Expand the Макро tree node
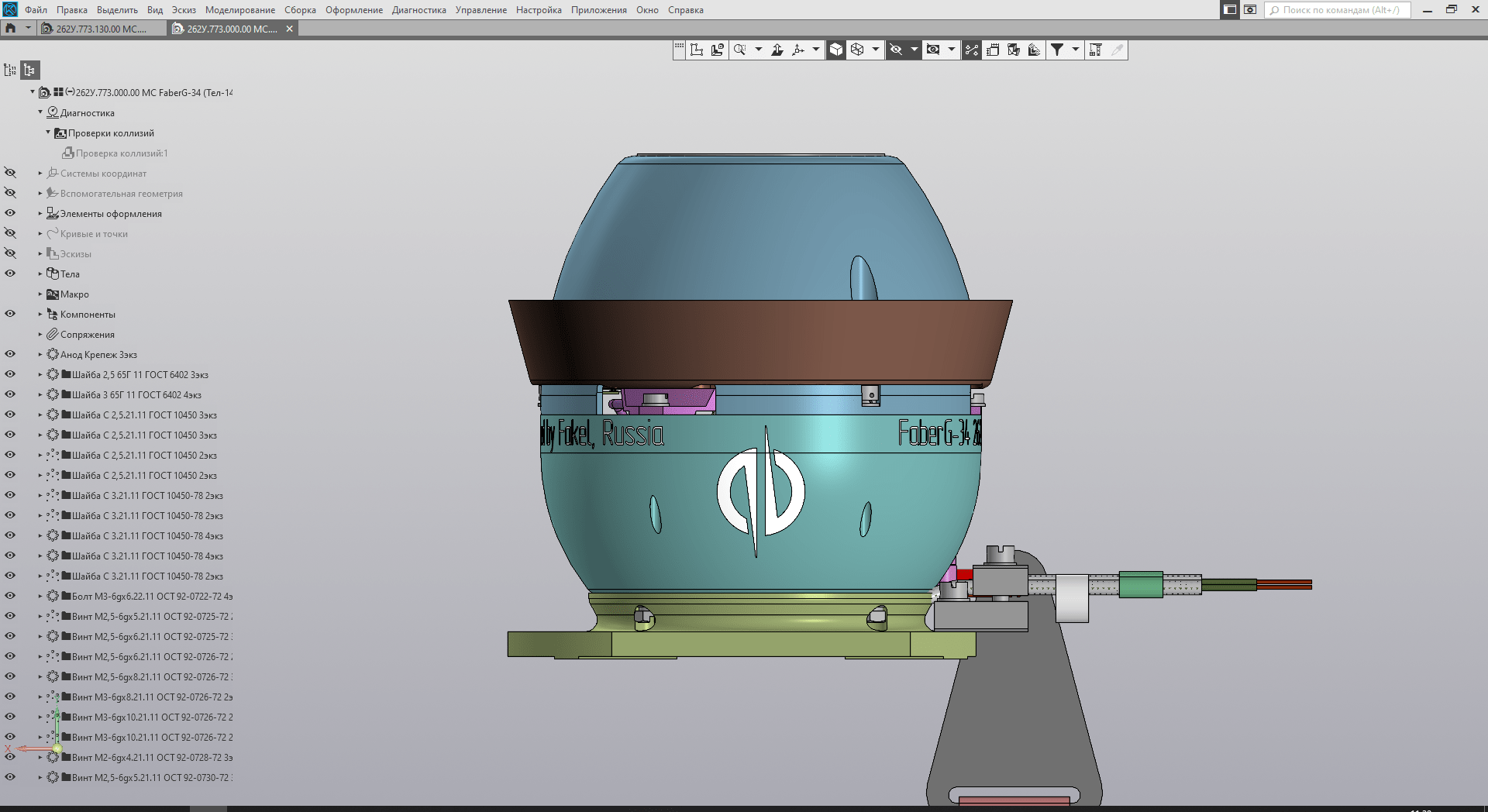 (x=40, y=294)
